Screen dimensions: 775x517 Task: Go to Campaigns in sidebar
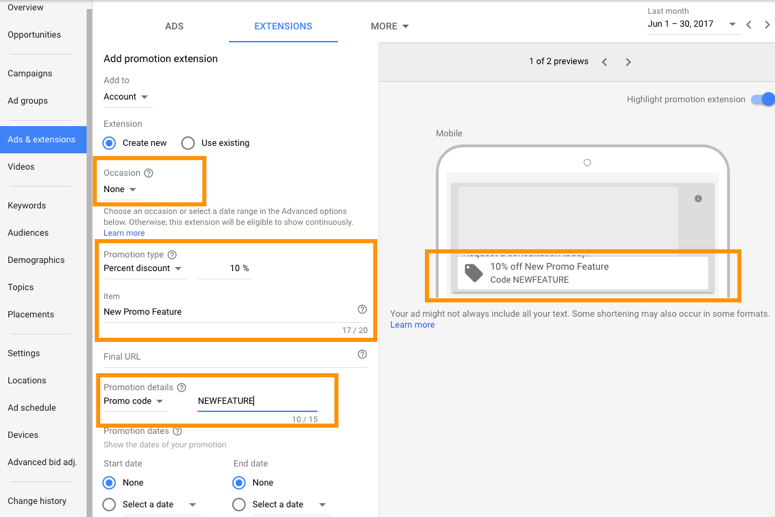30,74
